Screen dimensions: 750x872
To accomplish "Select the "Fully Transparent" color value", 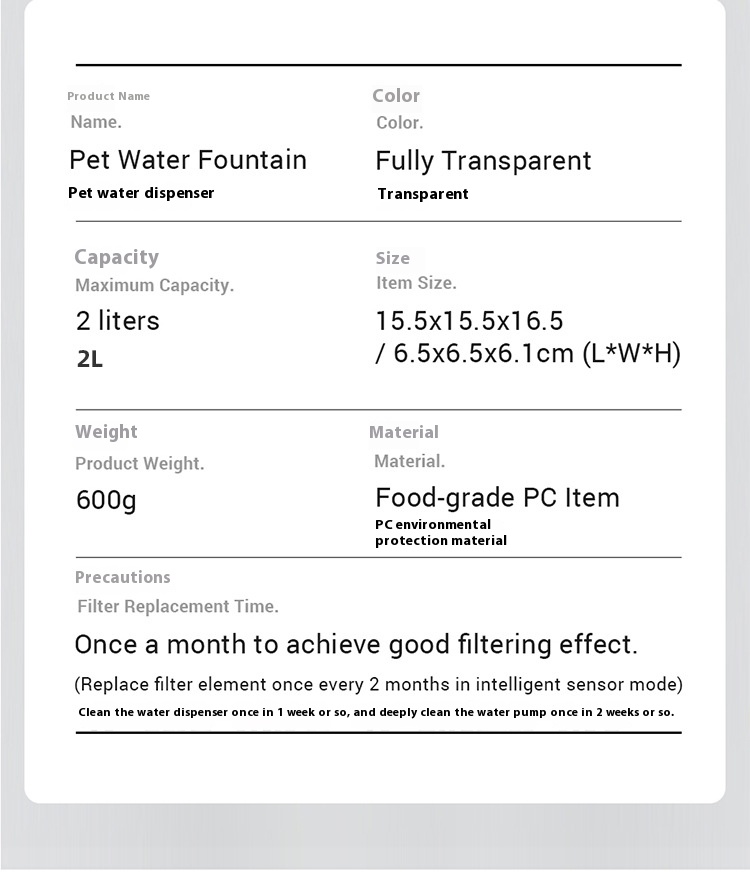I will click(483, 161).
